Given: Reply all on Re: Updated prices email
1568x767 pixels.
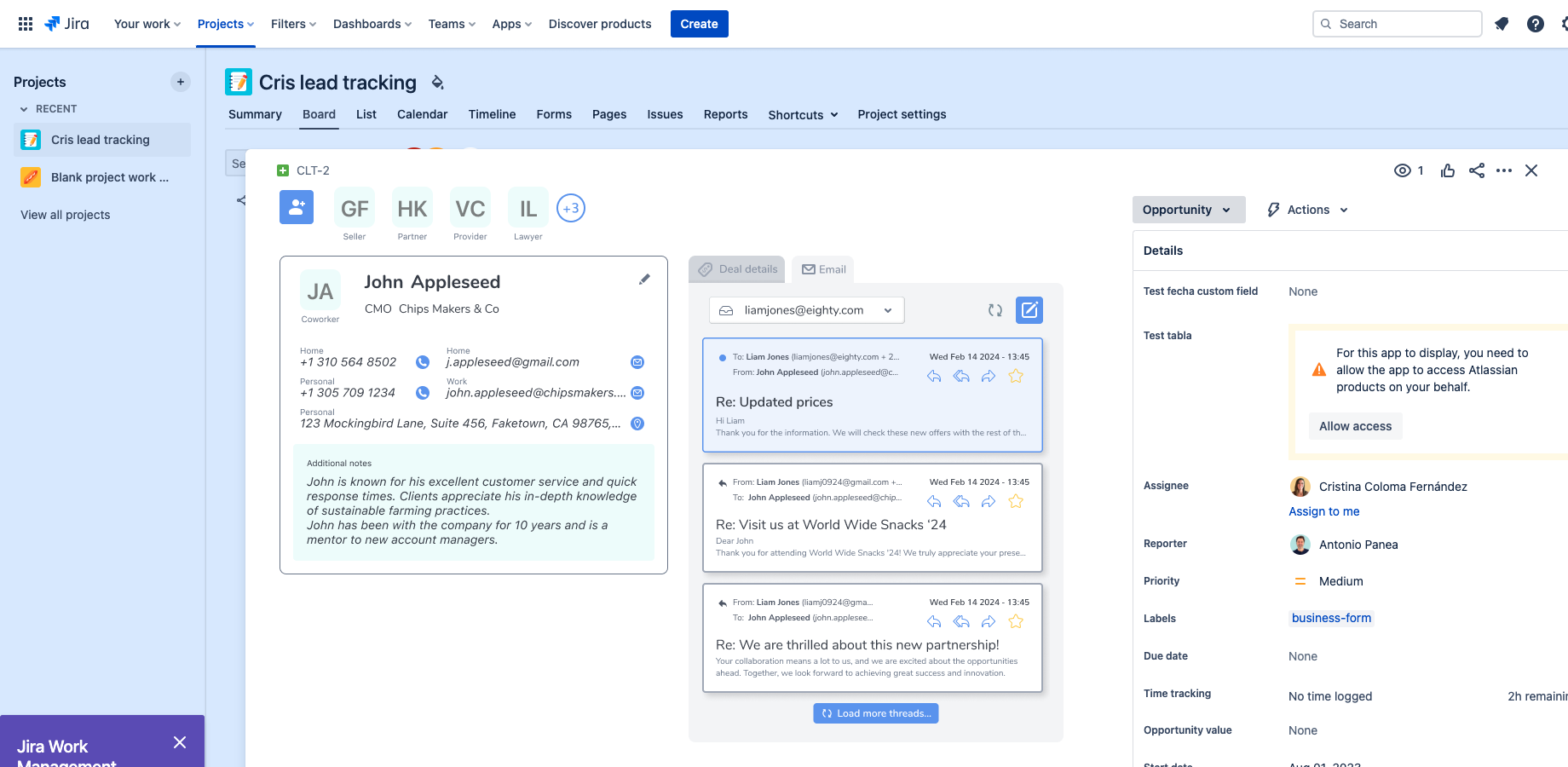Looking at the screenshot, I should [961, 376].
